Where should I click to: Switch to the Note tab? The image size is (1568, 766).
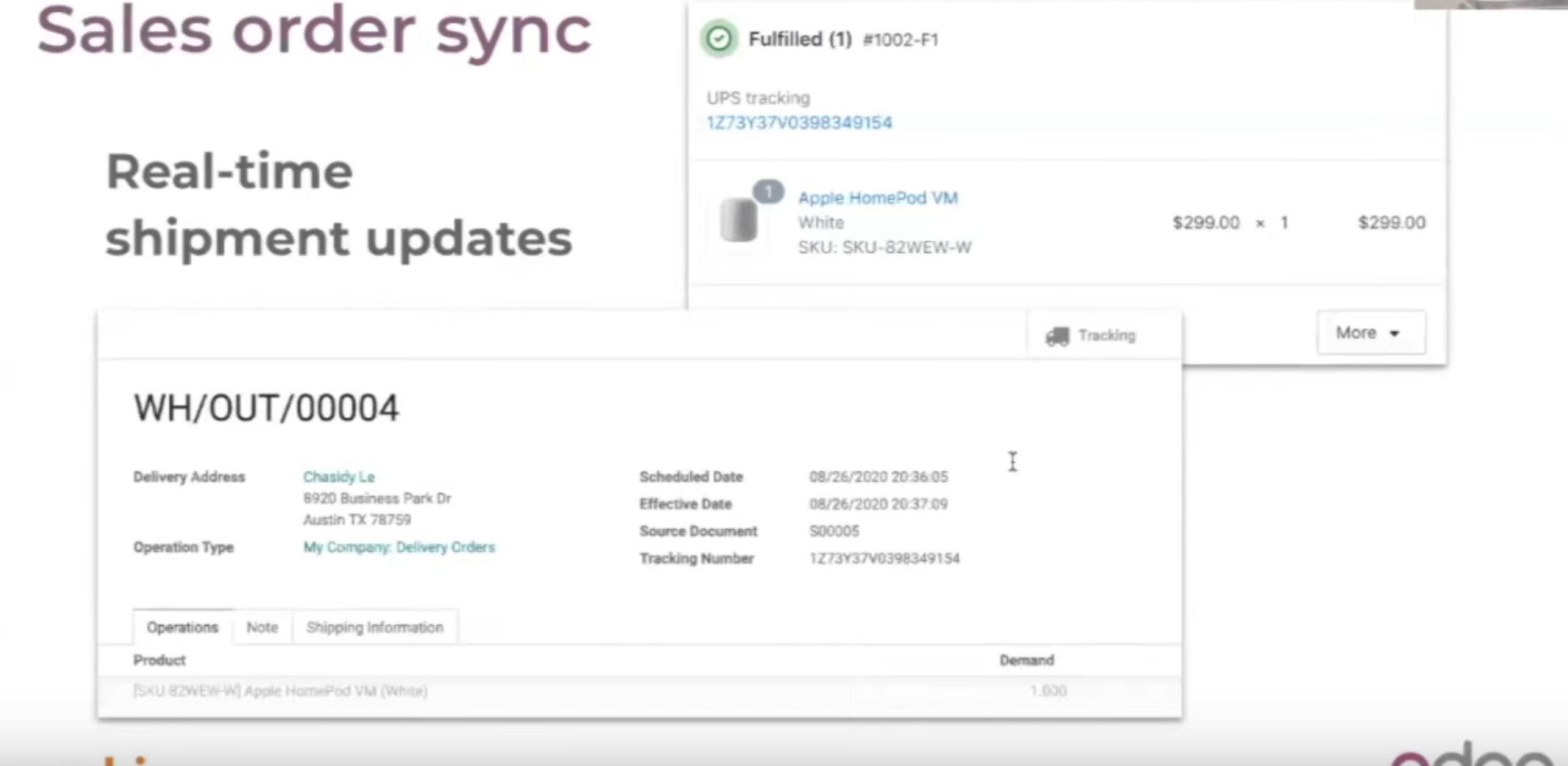coord(263,627)
